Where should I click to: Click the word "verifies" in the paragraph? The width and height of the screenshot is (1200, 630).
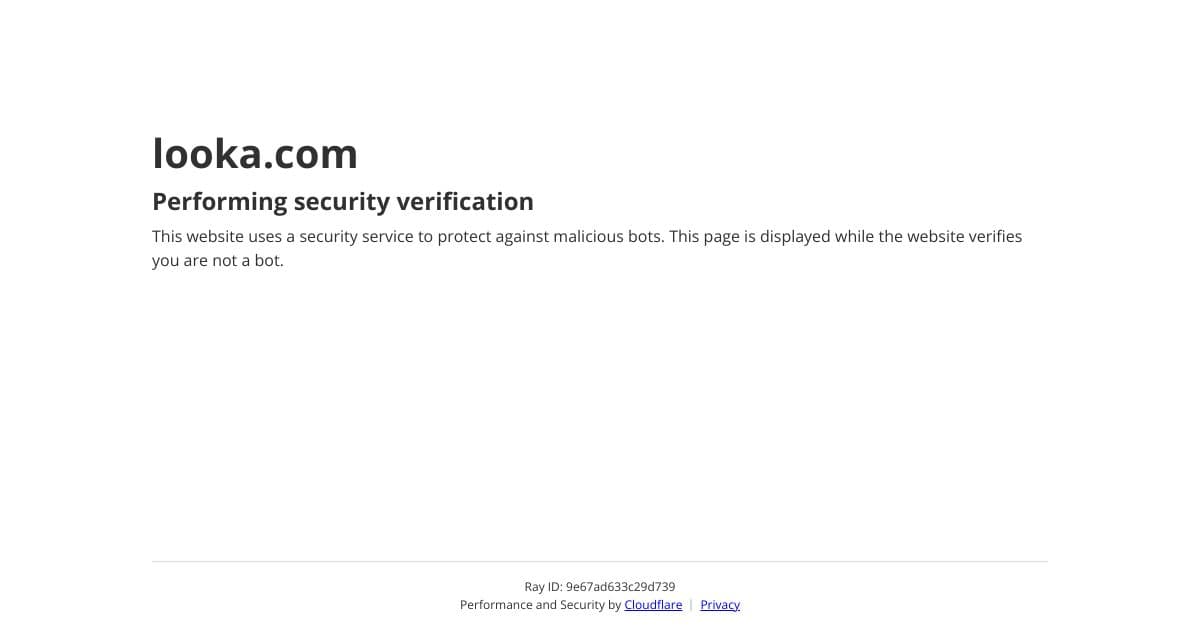tap(993, 237)
